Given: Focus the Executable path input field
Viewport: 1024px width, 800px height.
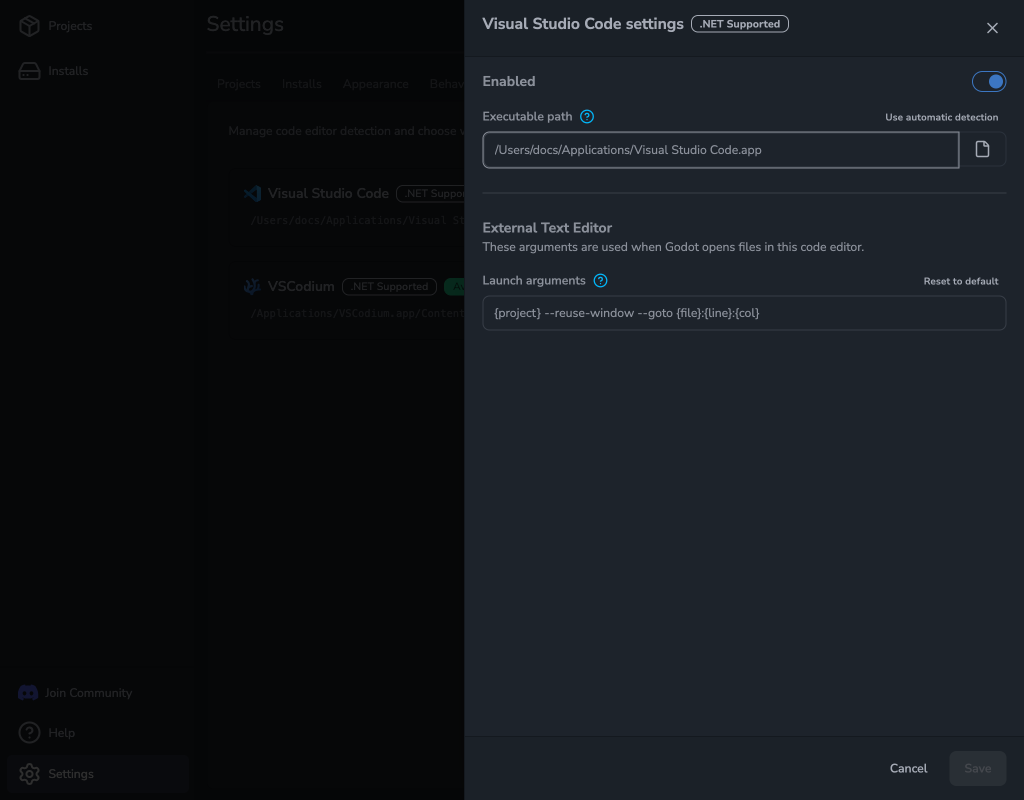Looking at the screenshot, I should [x=720, y=150].
